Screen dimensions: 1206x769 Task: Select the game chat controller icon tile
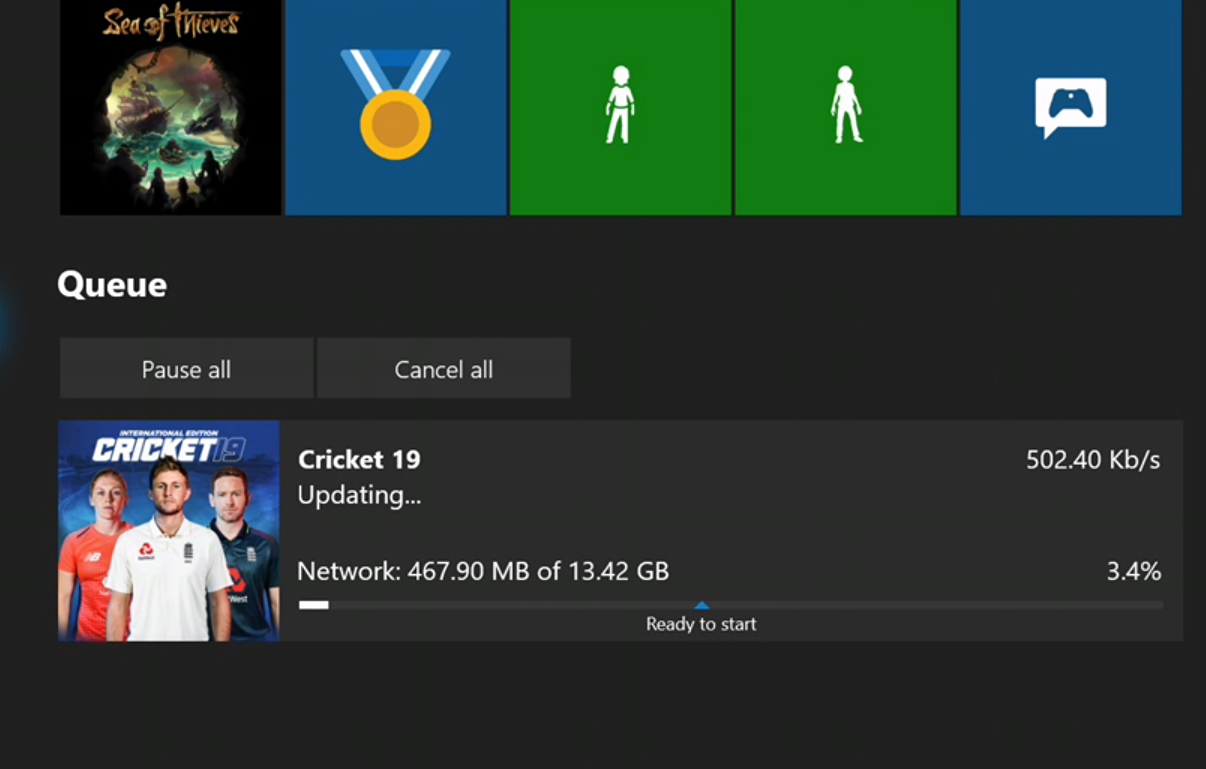tap(1071, 107)
